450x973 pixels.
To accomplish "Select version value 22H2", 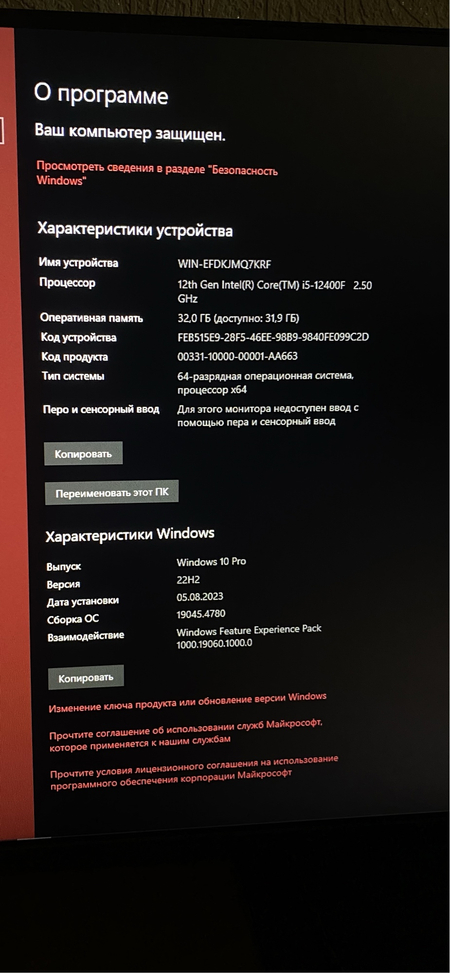I will click(190, 579).
